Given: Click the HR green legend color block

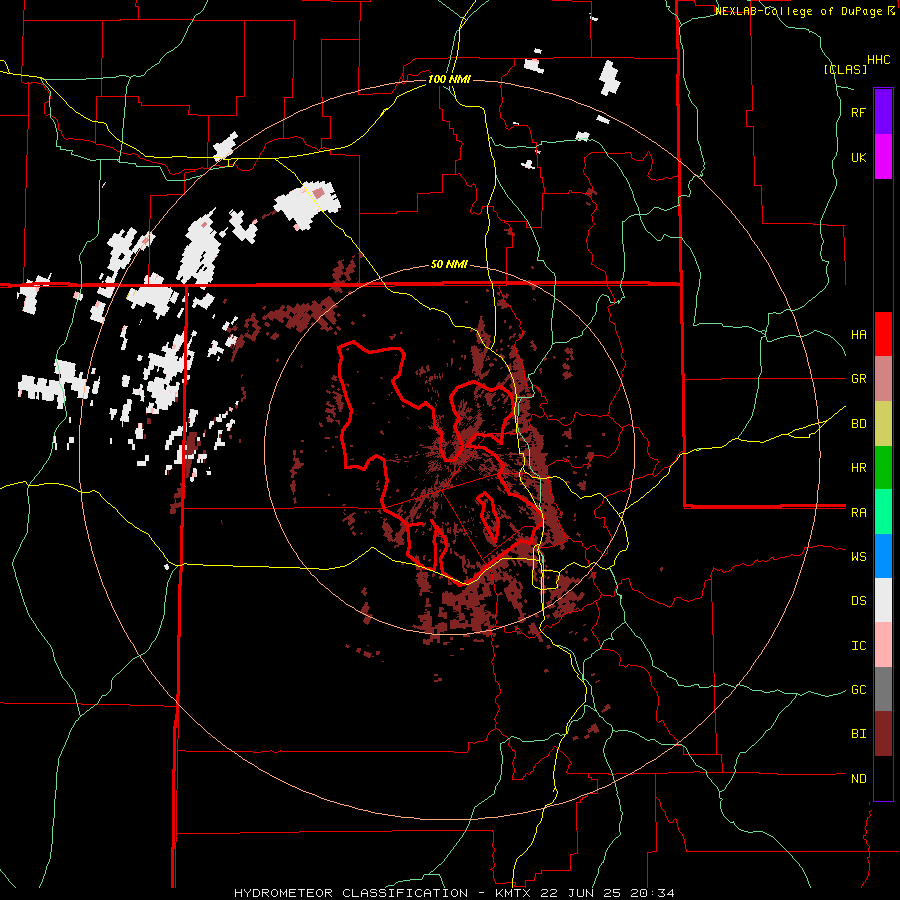Looking at the screenshot, I should click(883, 468).
